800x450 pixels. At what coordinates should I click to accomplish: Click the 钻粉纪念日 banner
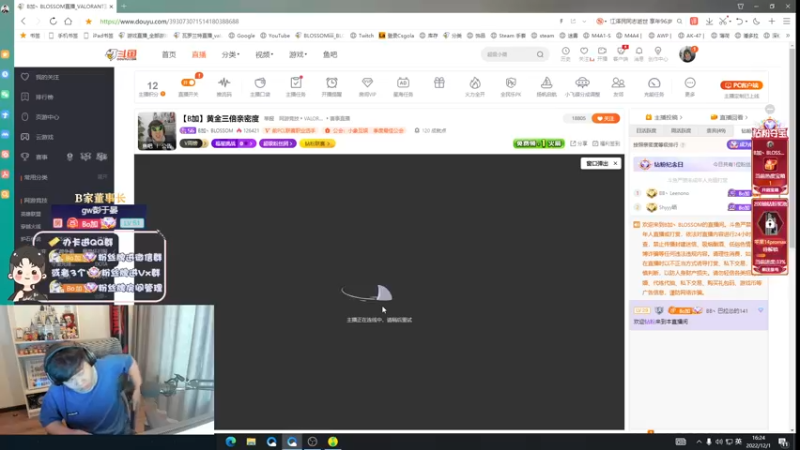pos(692,164)
